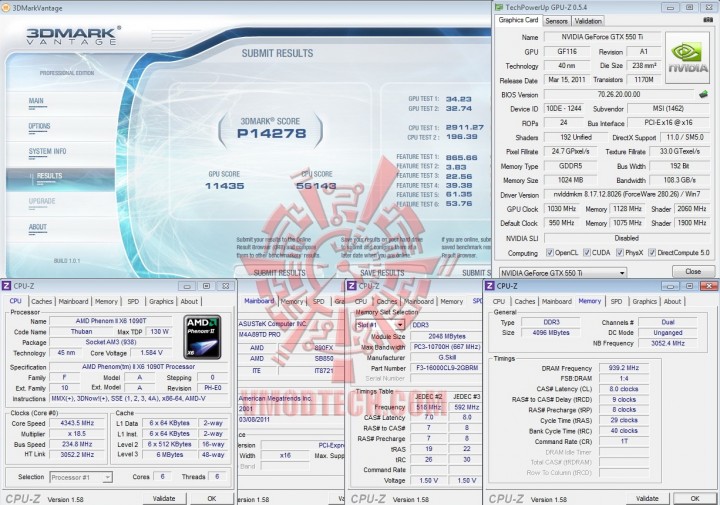The width and height of the screenshot is (720, 505).
Task: Click SAVE RESULTS button in 3DMark
Action: coord(382,273)
